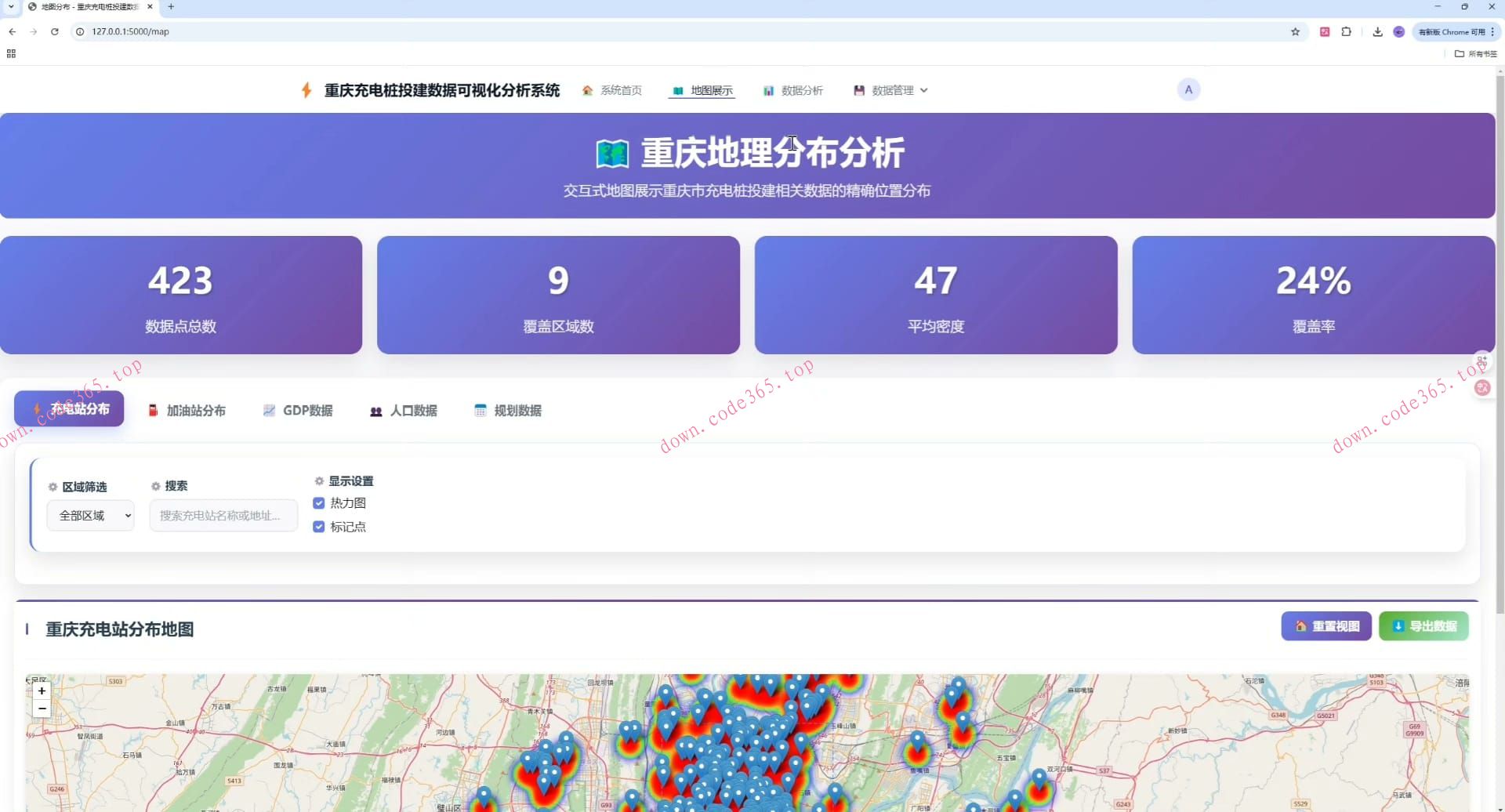Toggle the bookmark star in address bar
1505x812 pixels.
[1296, 31]
